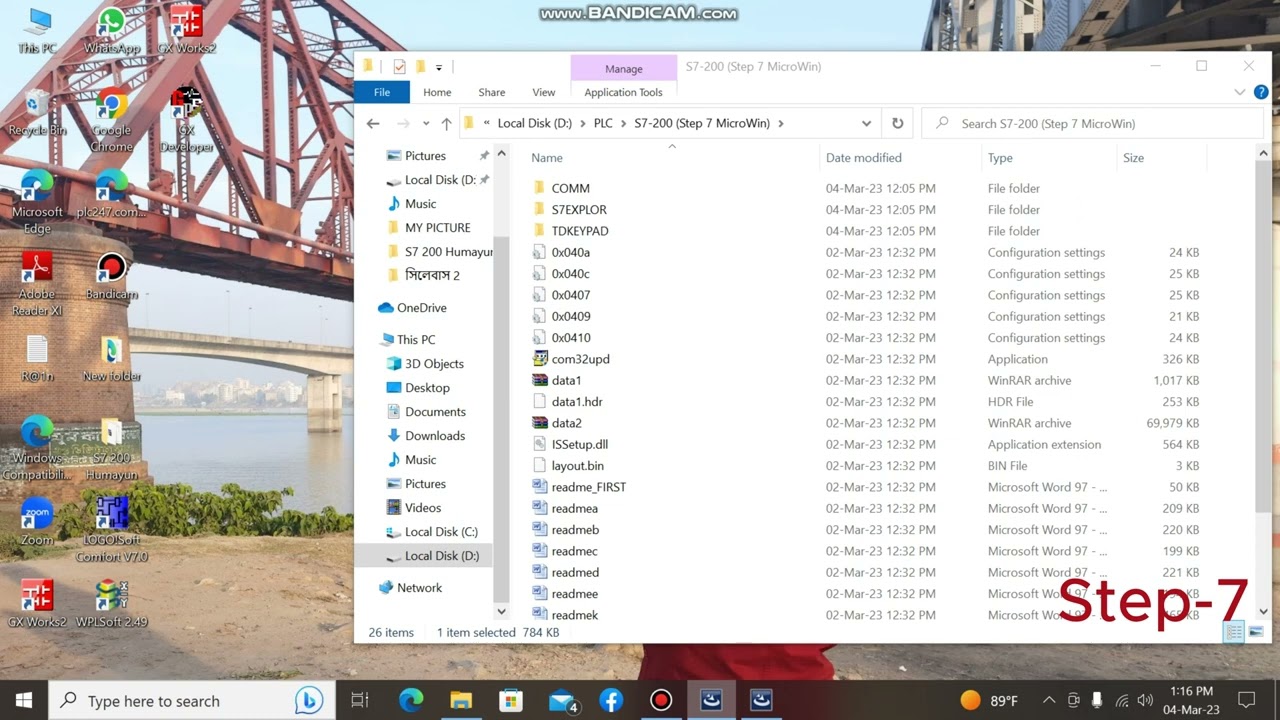This screenshot has width=1280, height=720.
Task: Expand address bar history dropdown
Action: tap(866, 124)
